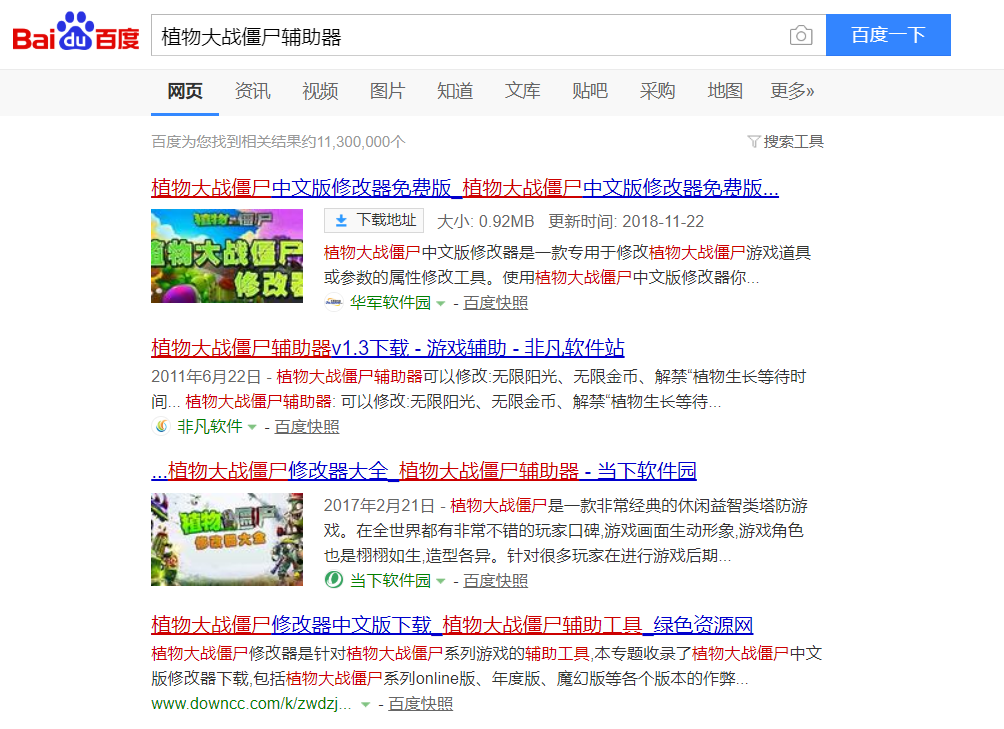Switch to the 地图 tab
Viewport: 1004px width, 729px height.
click(x=725, y=91)
